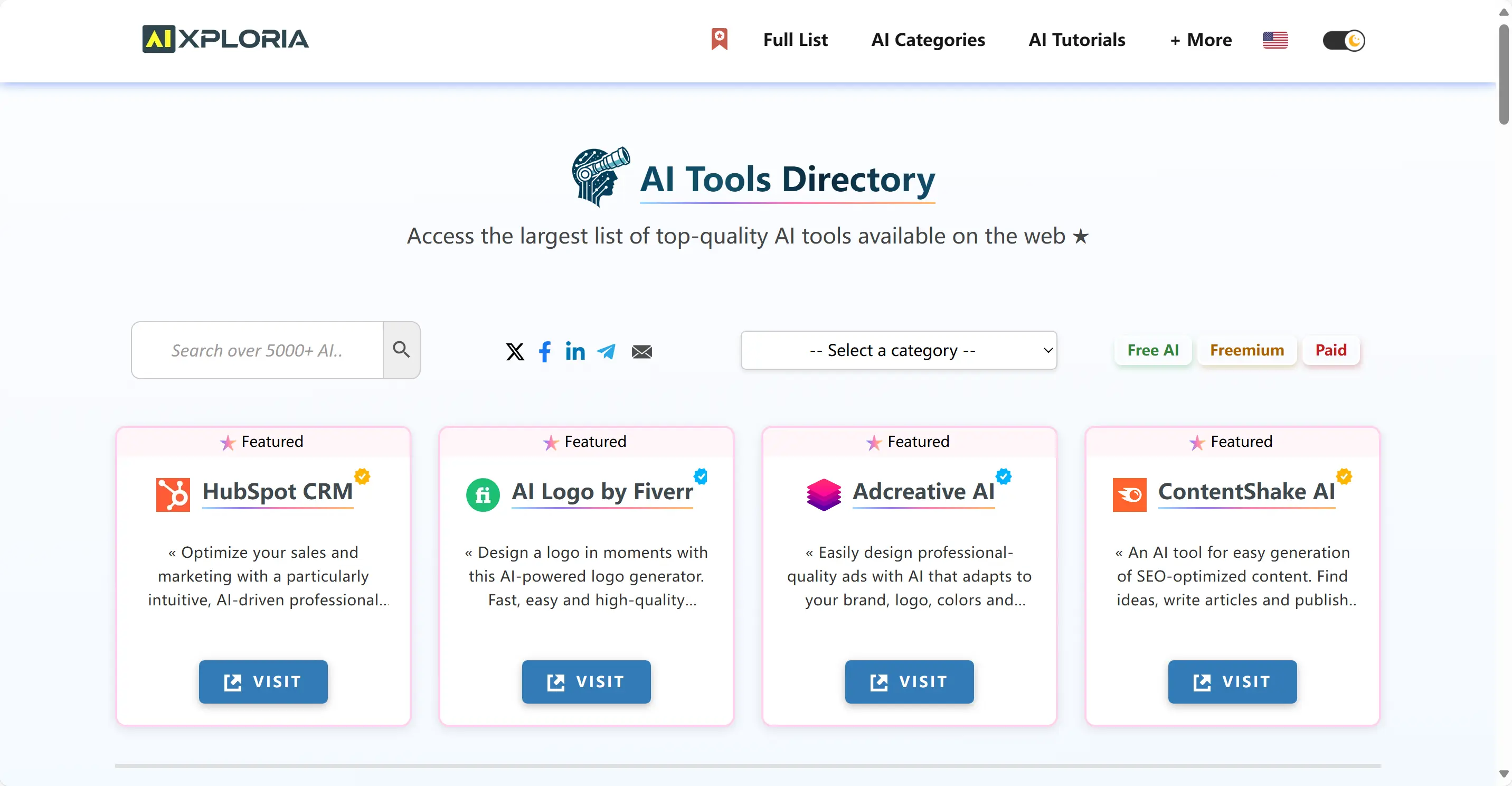Share via Telegram icon

coord(606,351)
